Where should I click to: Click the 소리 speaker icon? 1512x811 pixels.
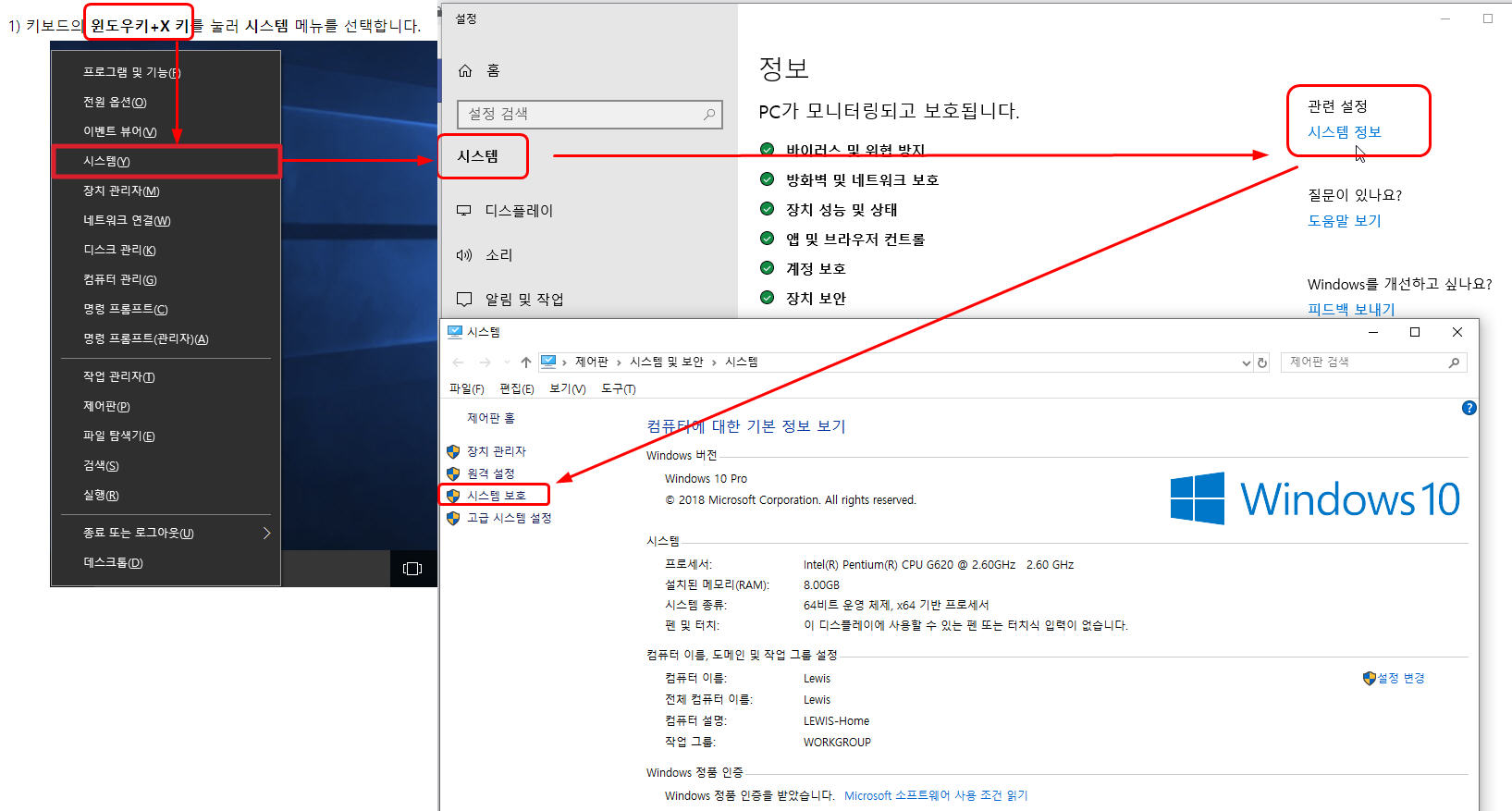tap(464, 254)
